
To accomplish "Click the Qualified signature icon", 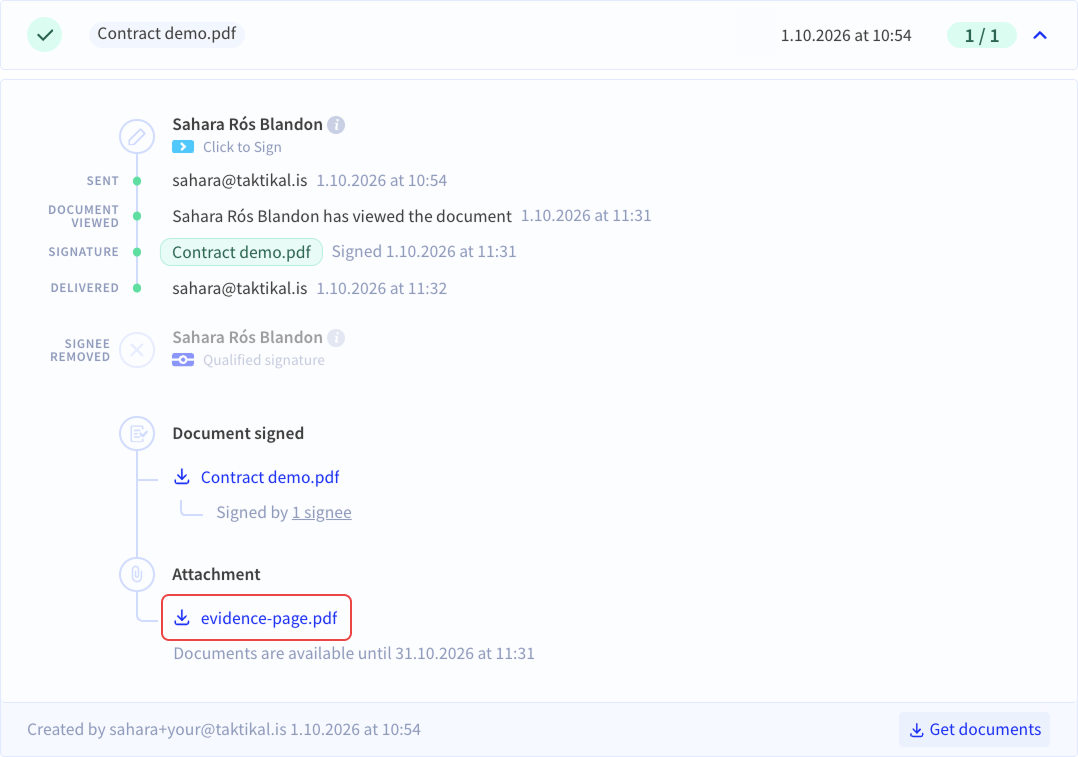I will click(183, 360).
